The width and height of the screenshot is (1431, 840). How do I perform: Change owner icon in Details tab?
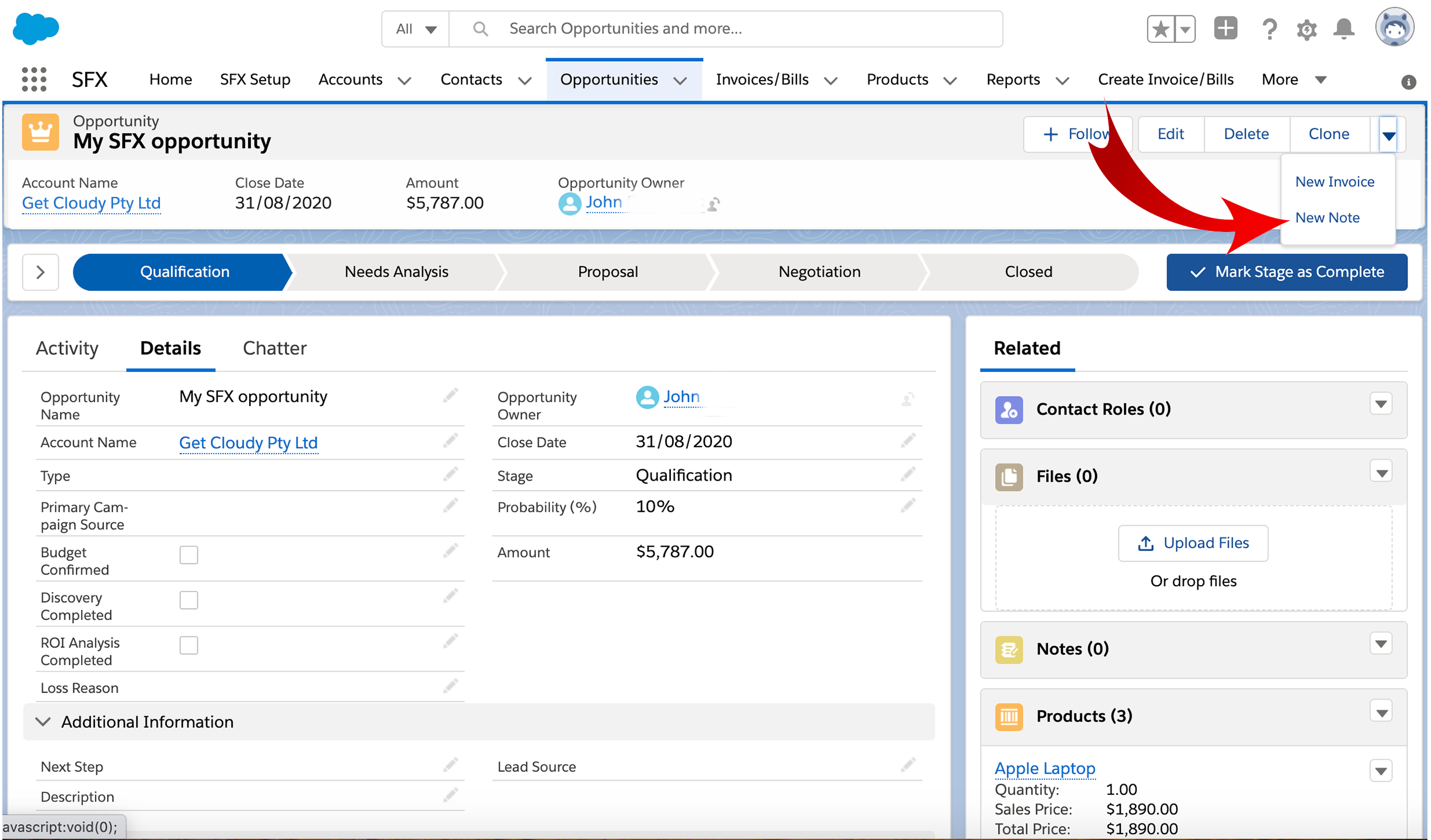point(908,399)
